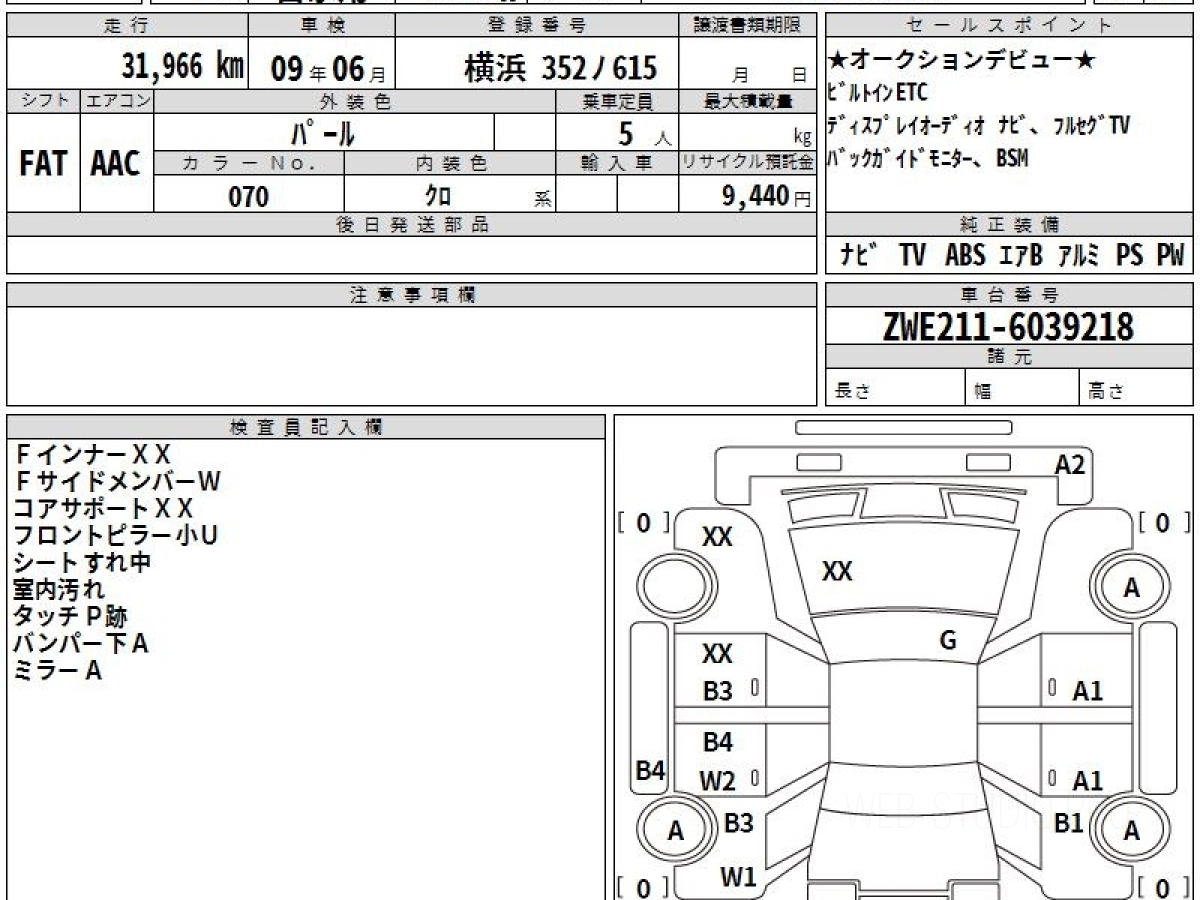
Task: Select the パール exterior color cell
Action: pyautogui.click(x=323, y=132)
